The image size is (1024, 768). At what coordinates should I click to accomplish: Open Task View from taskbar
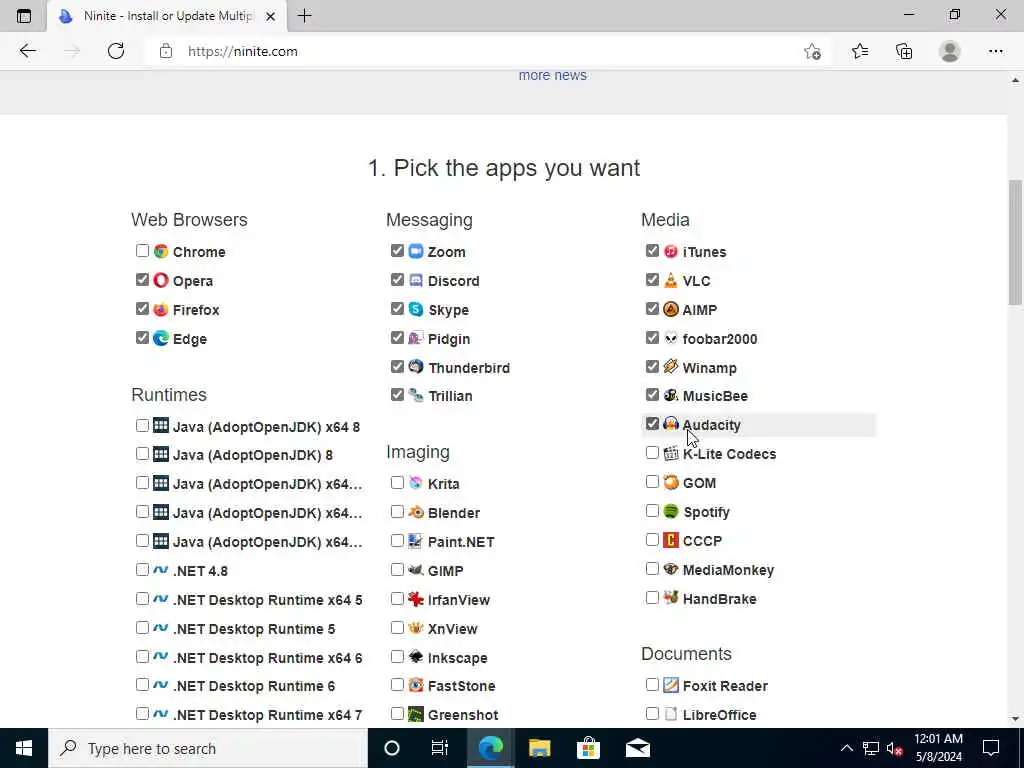tap(440, 748)
